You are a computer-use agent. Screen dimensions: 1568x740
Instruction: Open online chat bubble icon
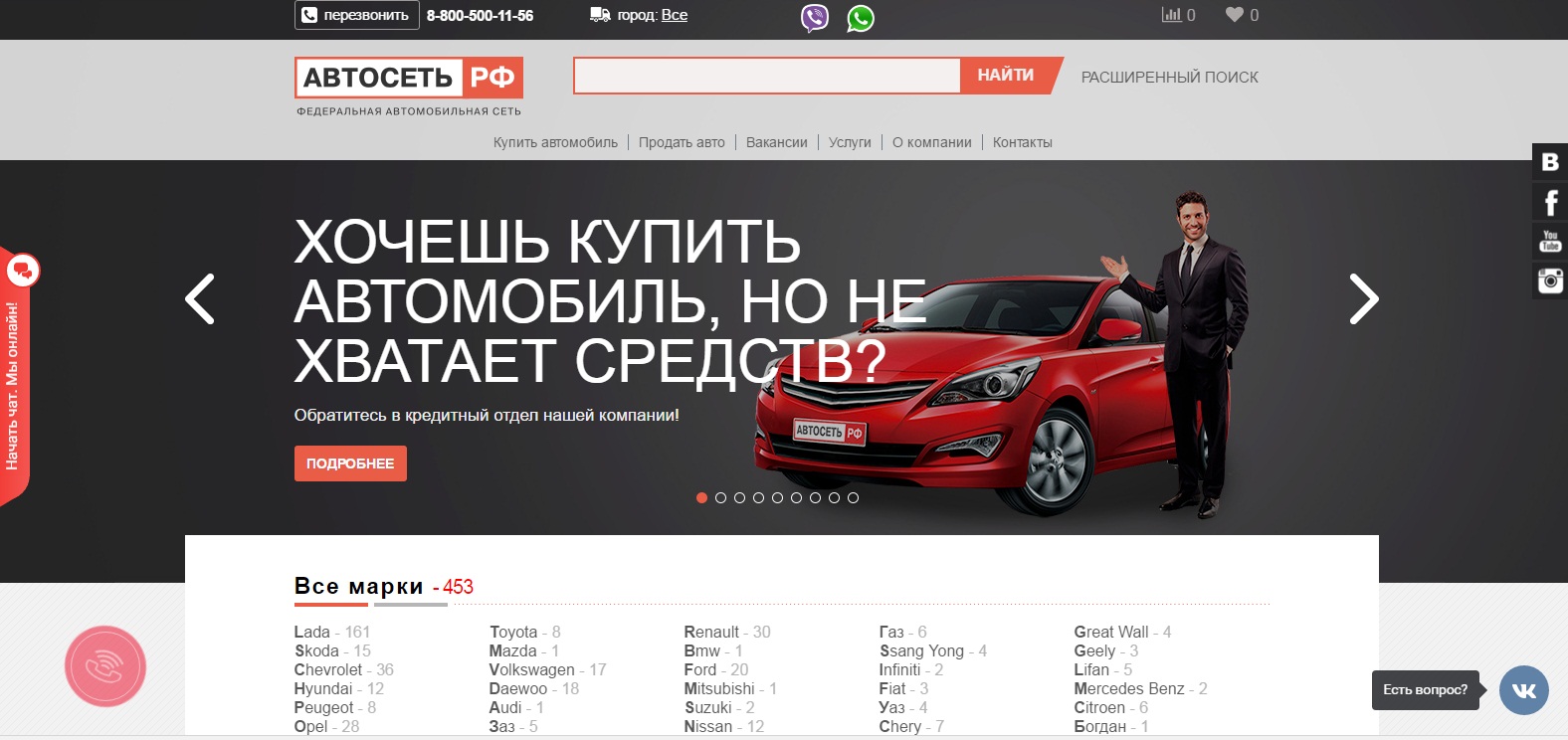coord(23,270)
